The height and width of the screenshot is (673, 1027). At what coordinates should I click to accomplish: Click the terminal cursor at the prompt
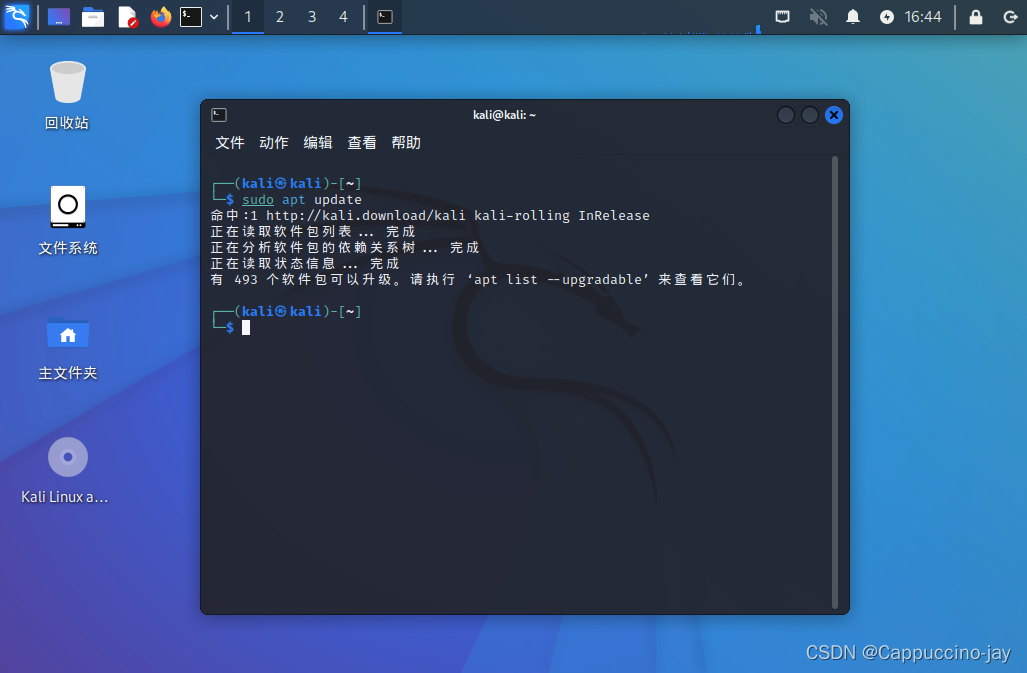(x=246, y=327)
